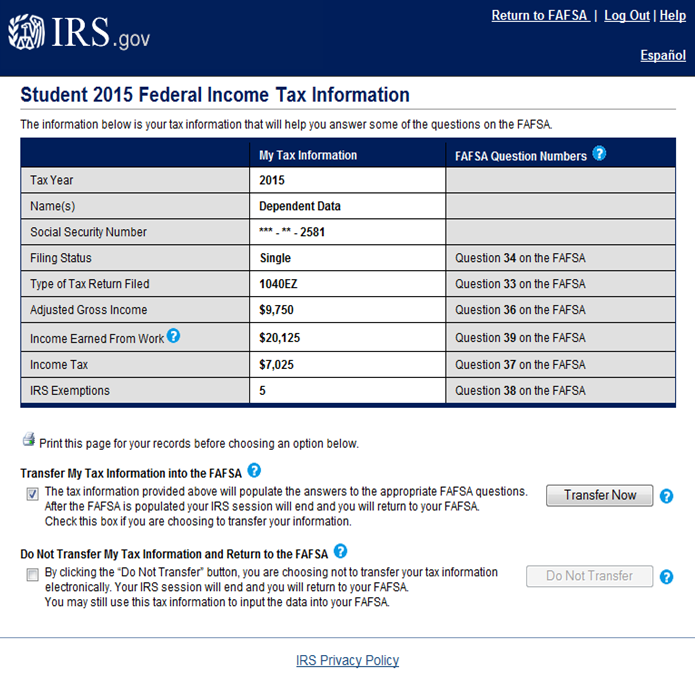Click the IRS Exemptions row label

(x=70, y=390)
